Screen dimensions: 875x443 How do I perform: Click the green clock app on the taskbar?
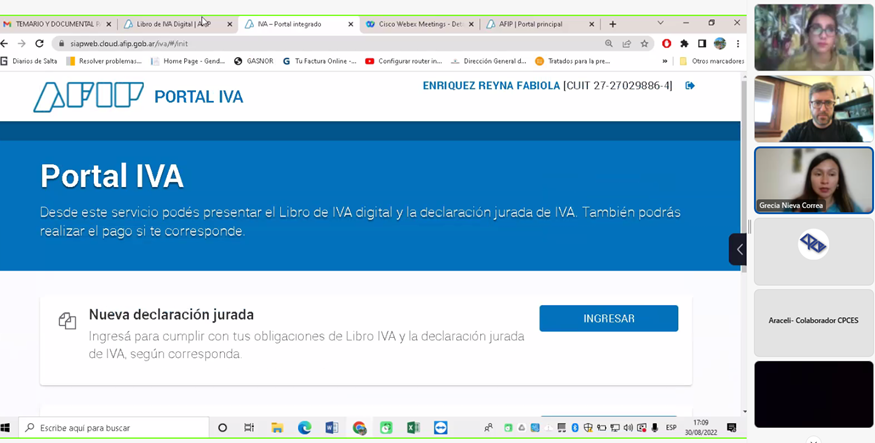386,428
